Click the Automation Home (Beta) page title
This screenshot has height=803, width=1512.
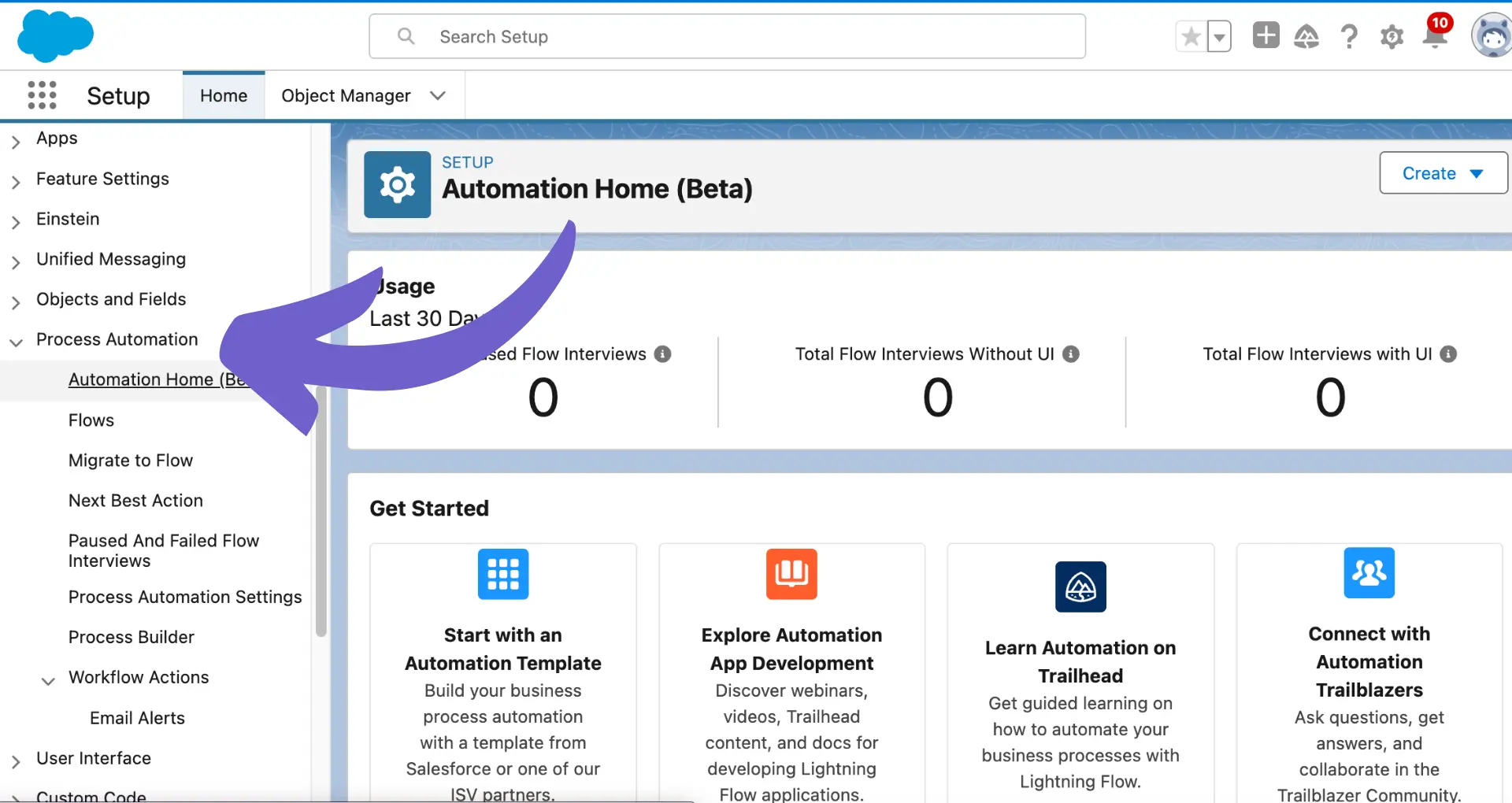(x=597, y=189)
